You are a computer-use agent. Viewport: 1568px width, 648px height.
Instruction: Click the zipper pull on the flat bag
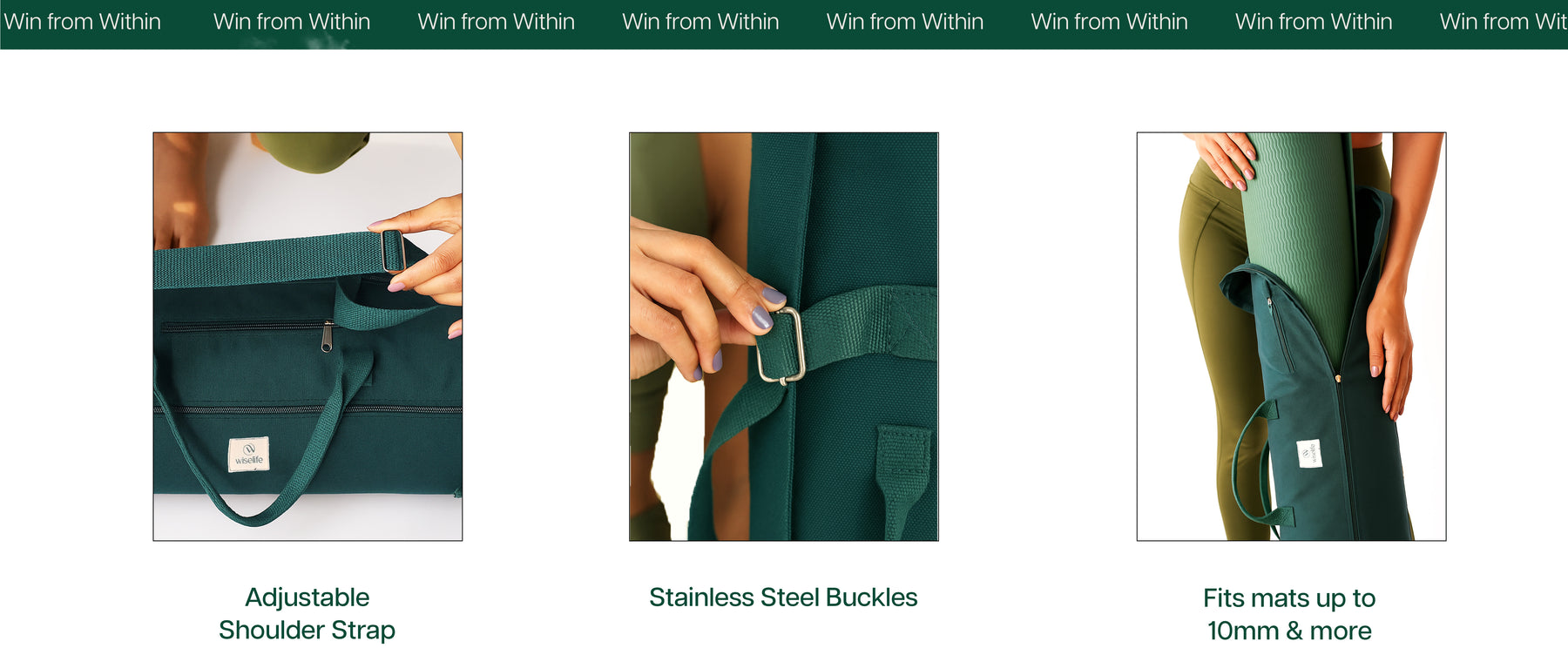(327, 336)
